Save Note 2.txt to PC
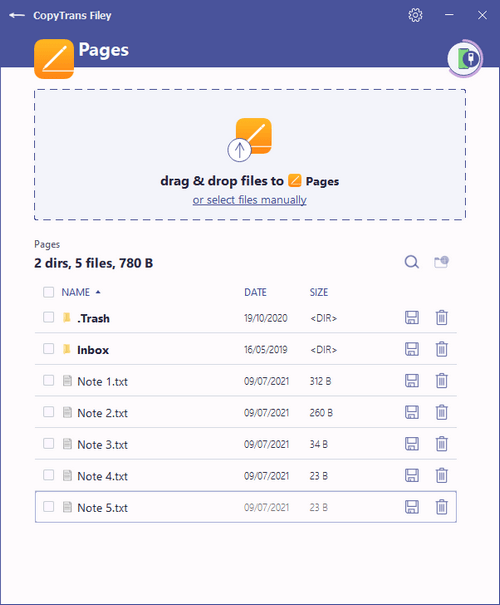The image size is (500, 605). 412,412
